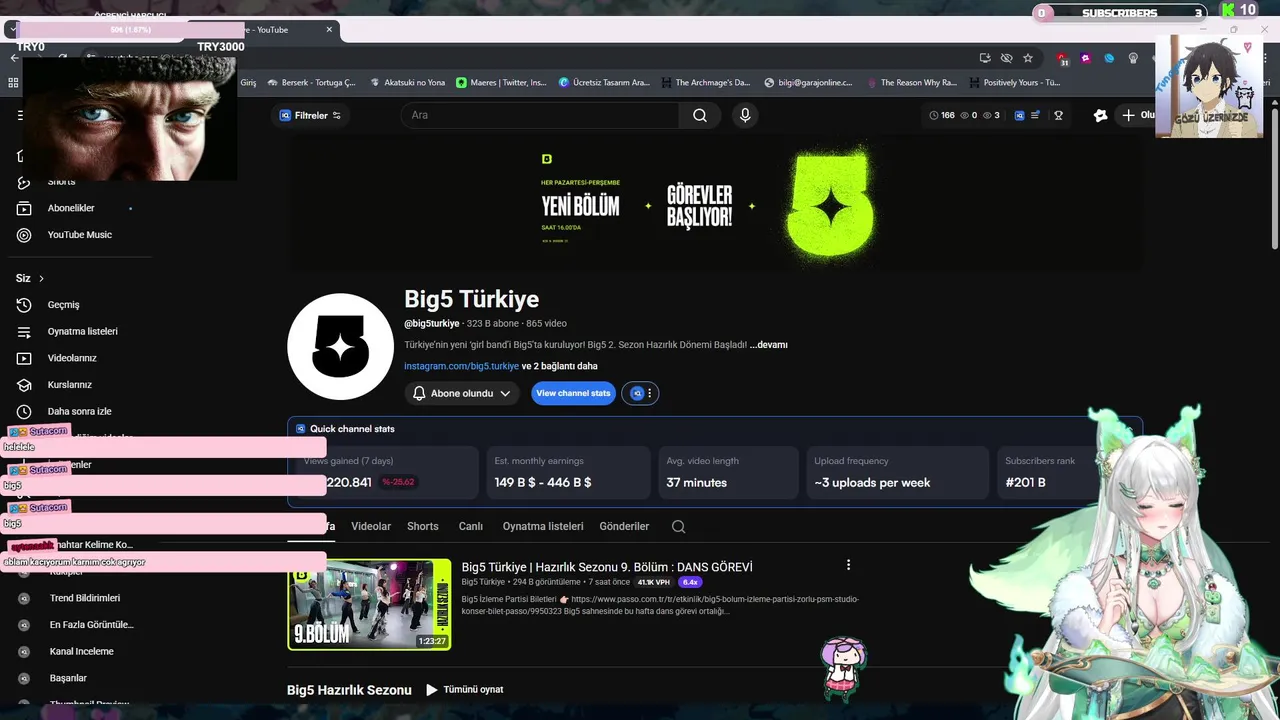Viewport: 1280px width, 720px height.
Task: Open Abonelikler in the sidebar
Action: (70, 208)
